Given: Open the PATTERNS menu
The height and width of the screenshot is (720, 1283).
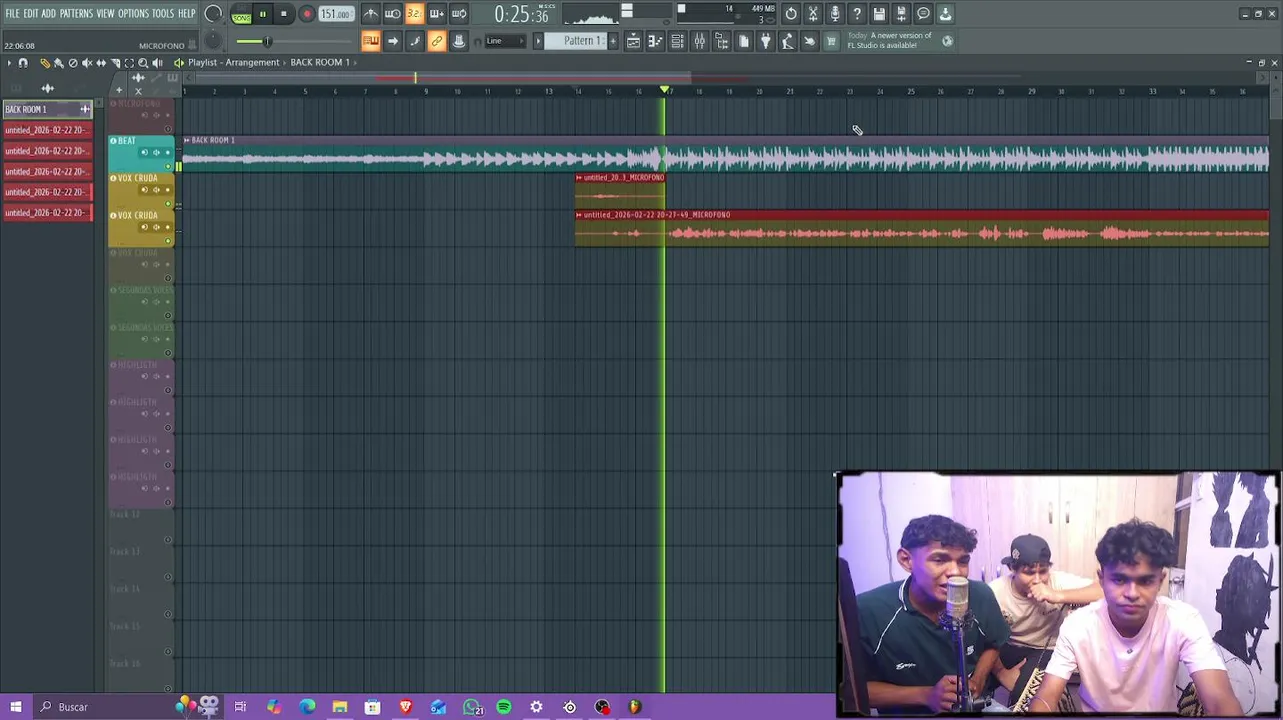Looking at the screenshot, I should tap(76, 14).
